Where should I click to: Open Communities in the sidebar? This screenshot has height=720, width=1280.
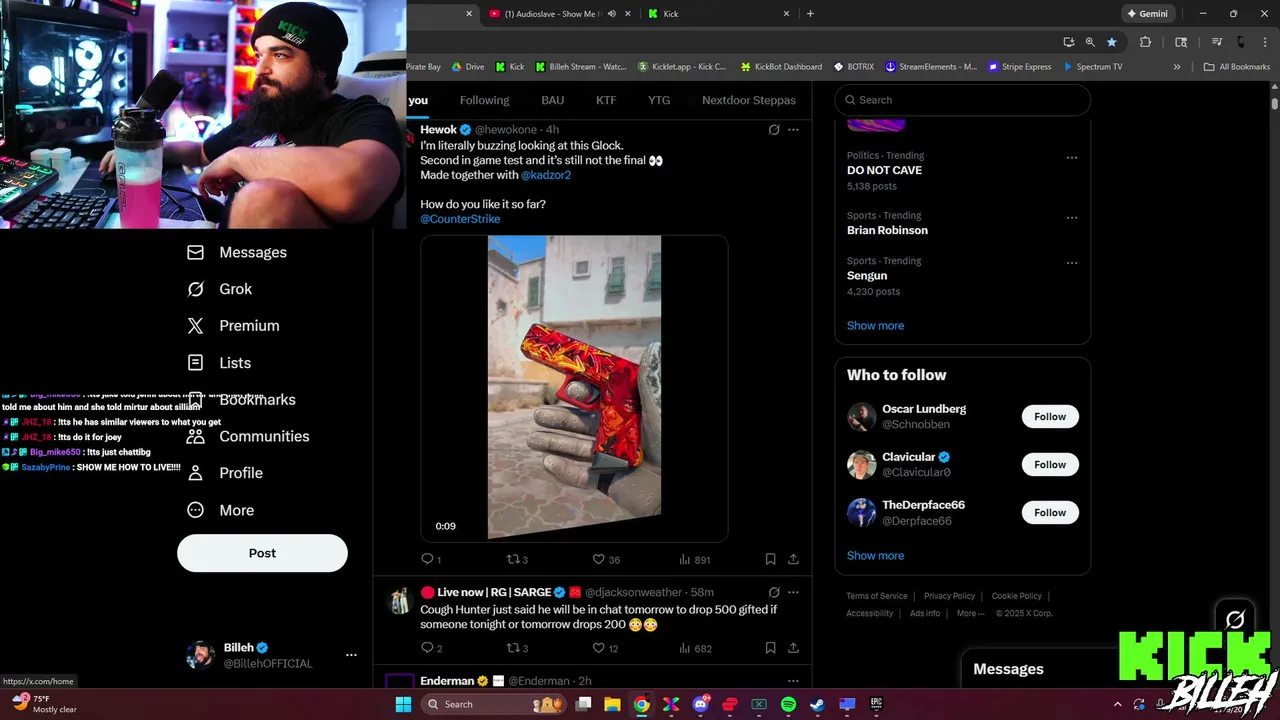tap(249, 436)
